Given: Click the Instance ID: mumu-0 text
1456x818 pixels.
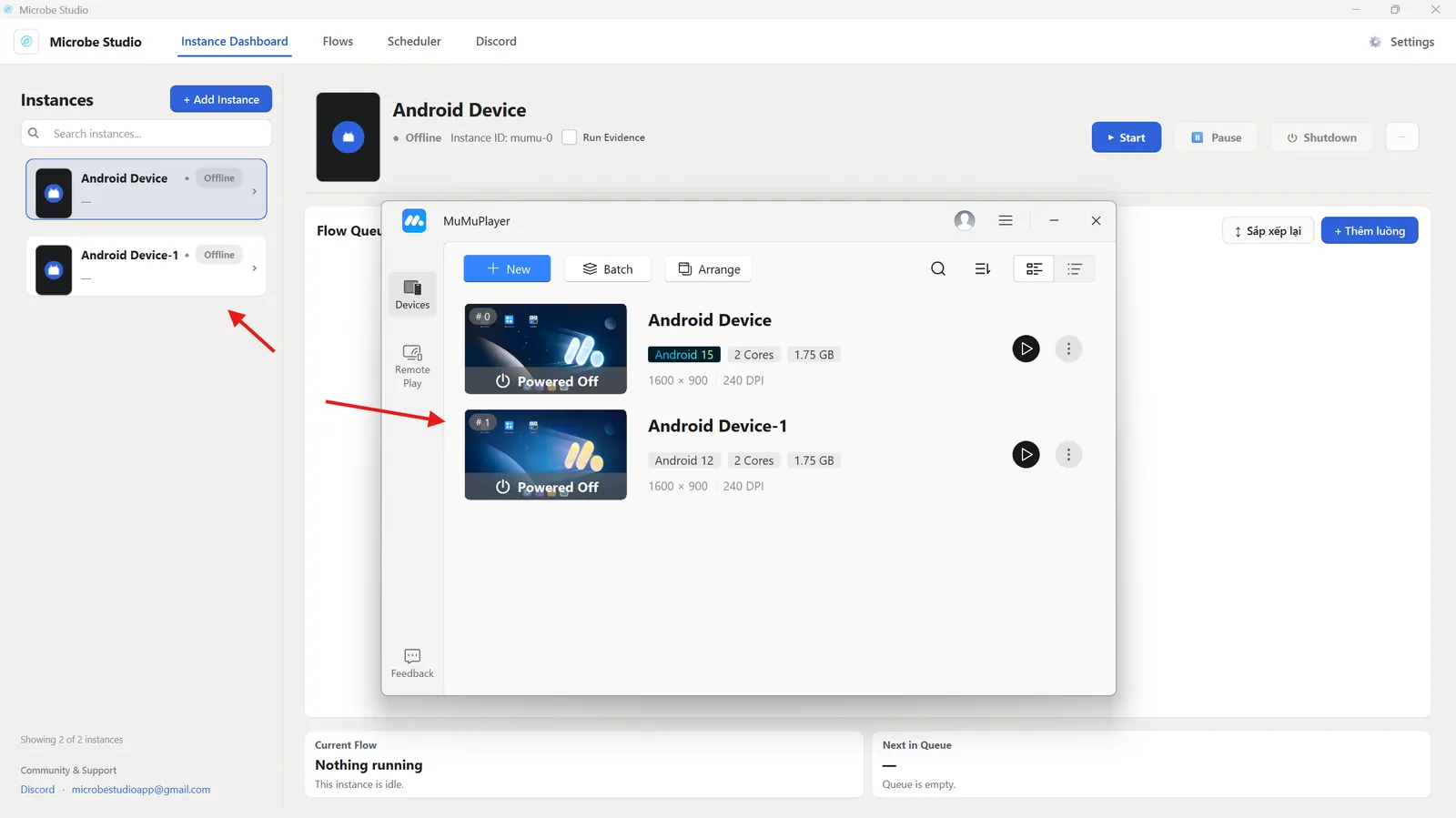Looking at the screenshot, I should (501, 137).
